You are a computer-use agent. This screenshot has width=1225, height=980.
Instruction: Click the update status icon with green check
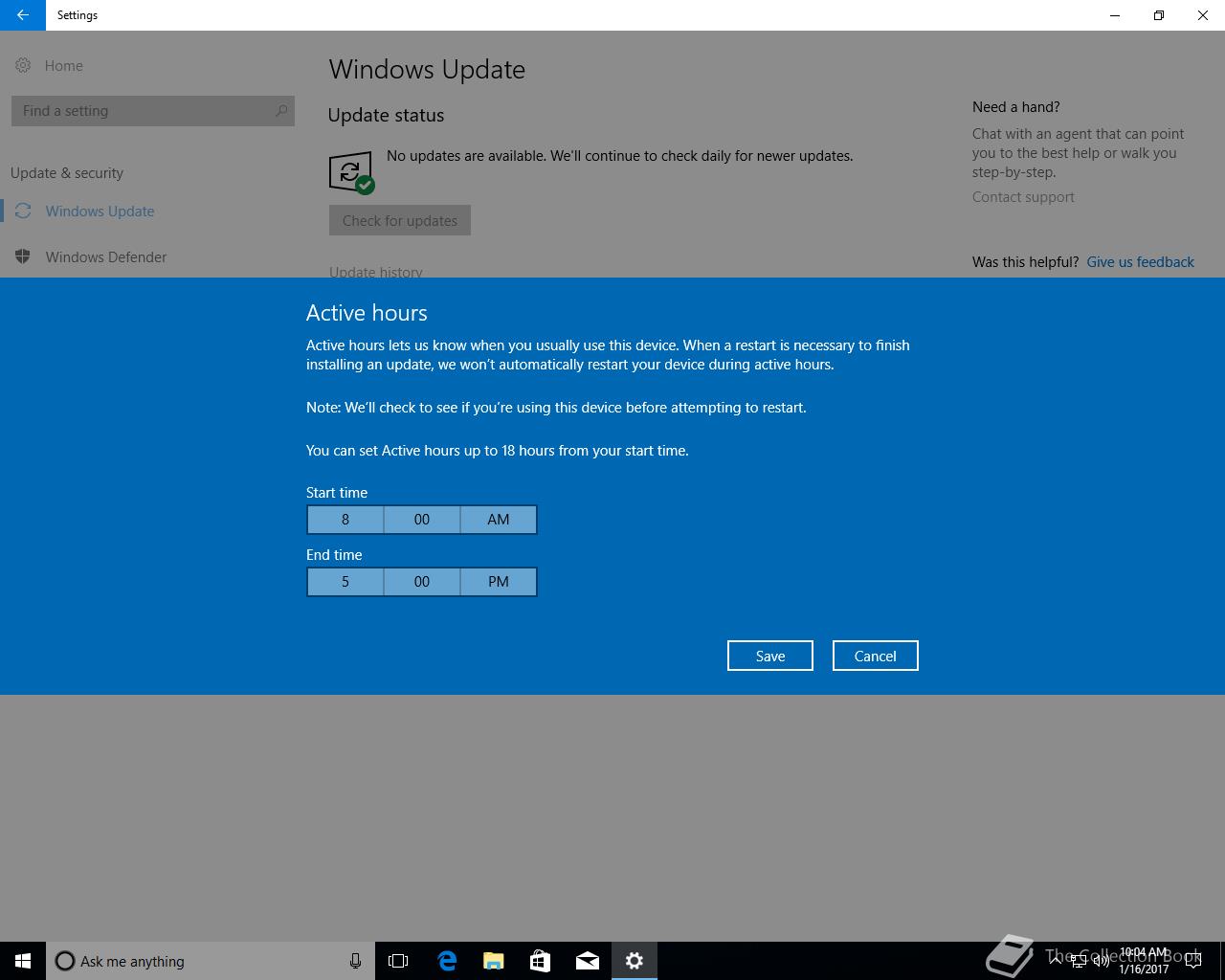351,172
